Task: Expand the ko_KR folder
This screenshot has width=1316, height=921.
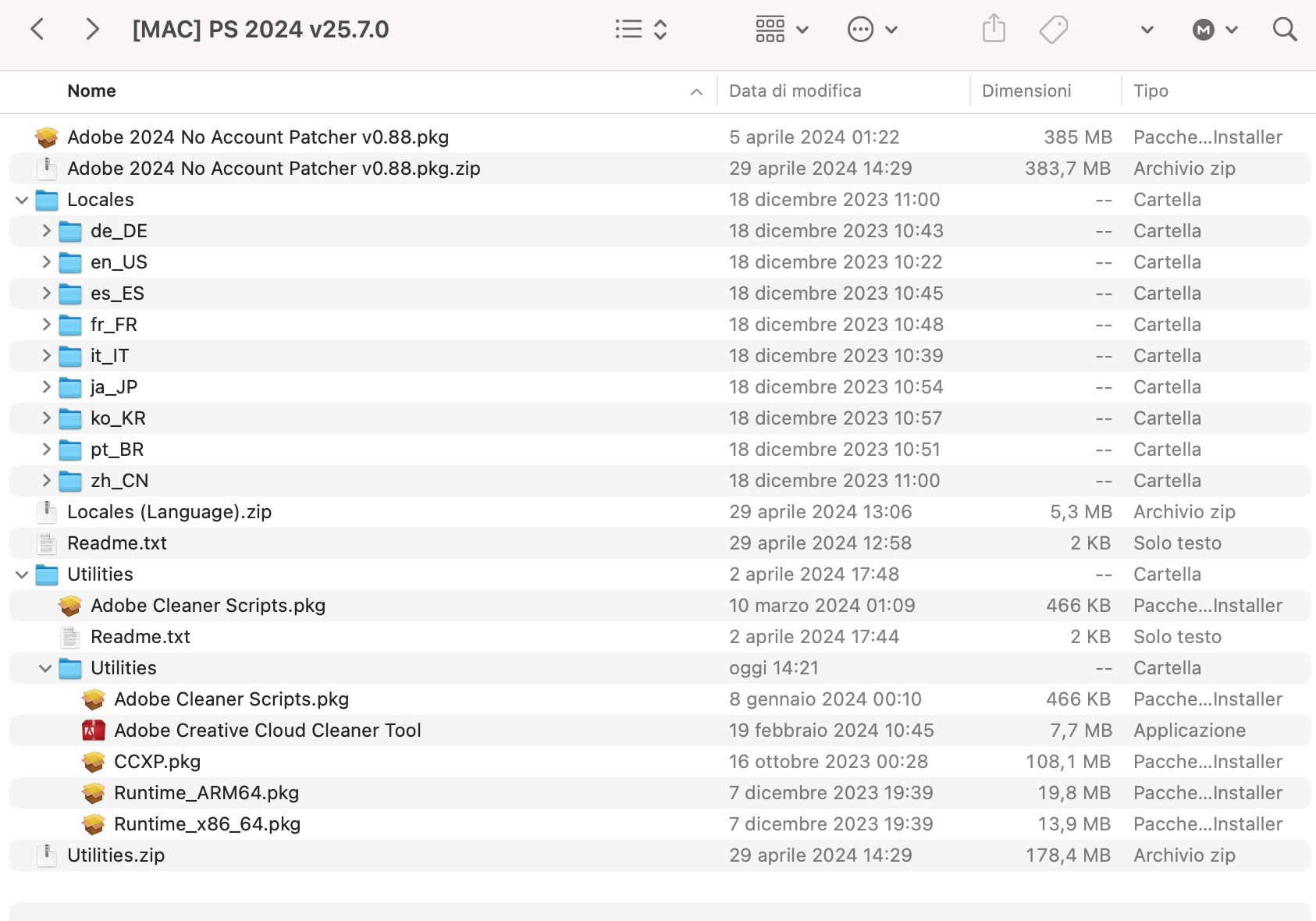Action: pyautogui.click(x=46, y=418)
